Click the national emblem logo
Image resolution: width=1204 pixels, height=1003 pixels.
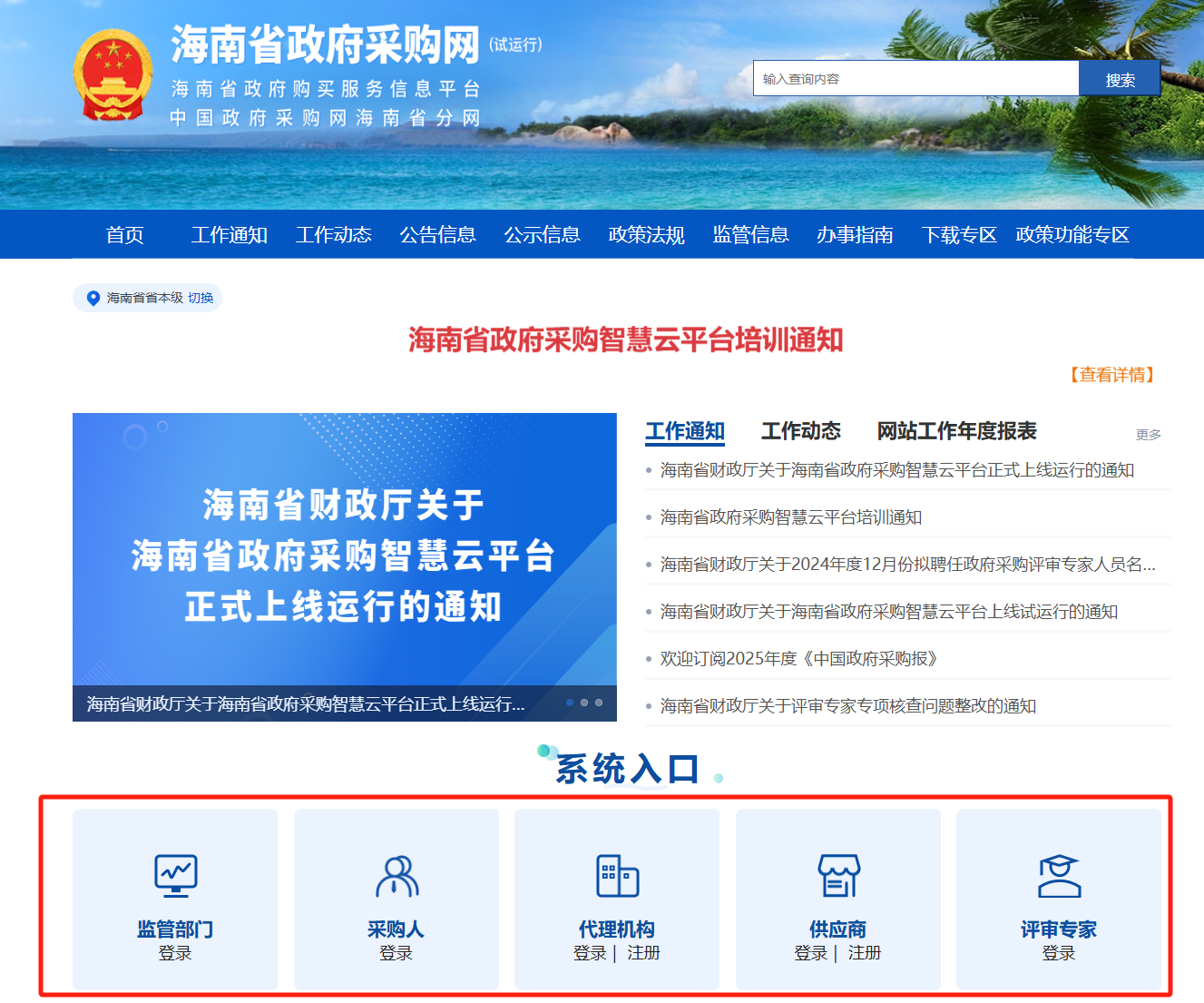tap(113, 76)
